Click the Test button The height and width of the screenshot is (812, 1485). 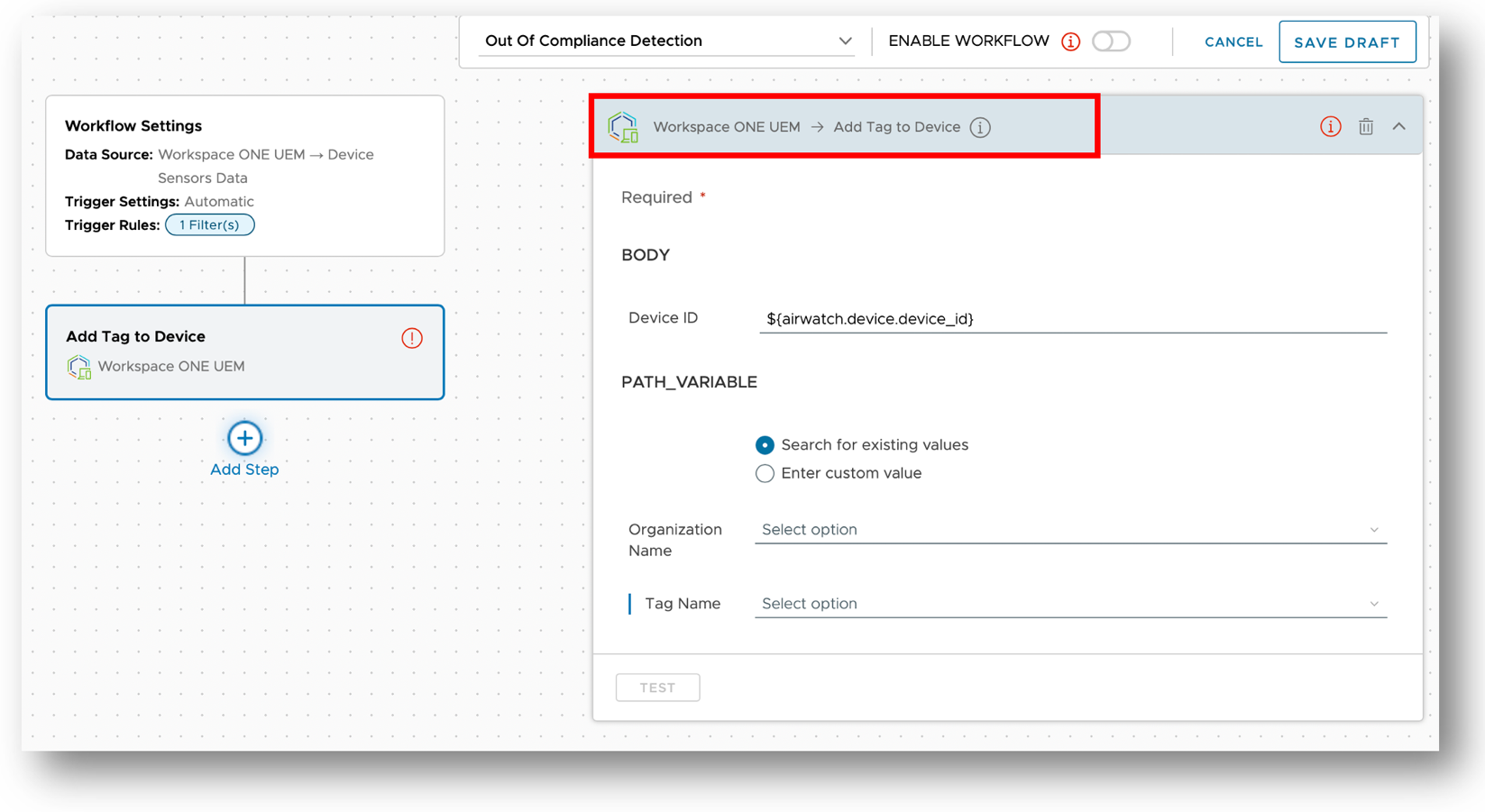(657, 688)
